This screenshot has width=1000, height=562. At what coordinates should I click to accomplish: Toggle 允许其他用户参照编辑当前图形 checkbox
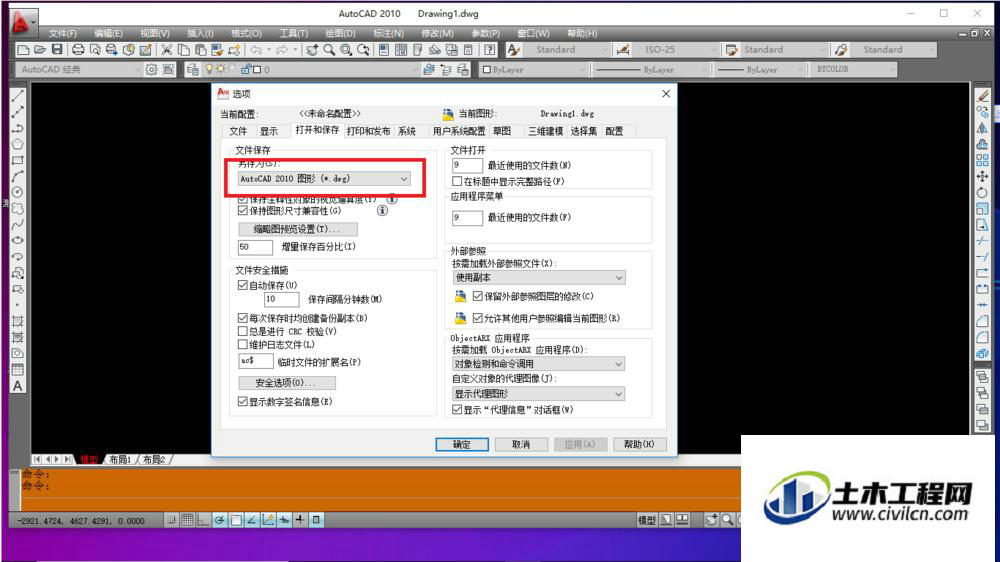pyautogui.click(x=478, y=318)
